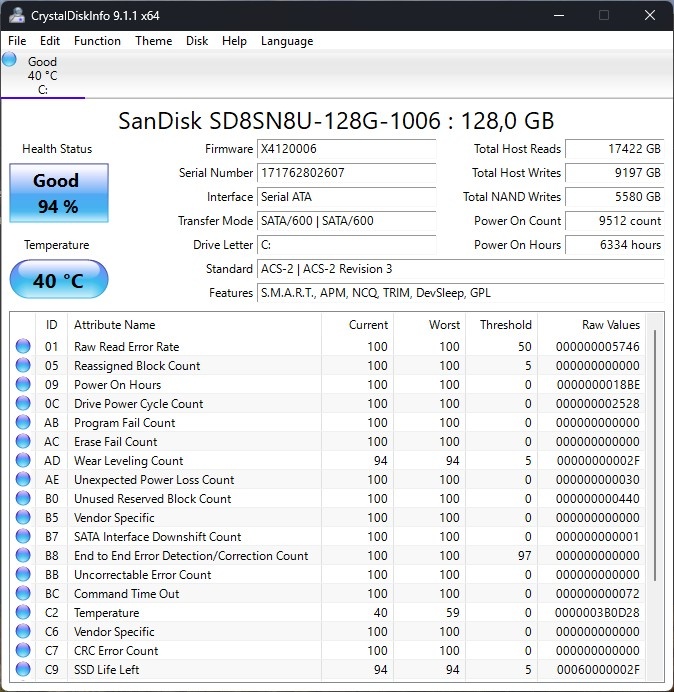The image size is (674, 692).
Task: Click the Drive Letter field
Action: 346,244
